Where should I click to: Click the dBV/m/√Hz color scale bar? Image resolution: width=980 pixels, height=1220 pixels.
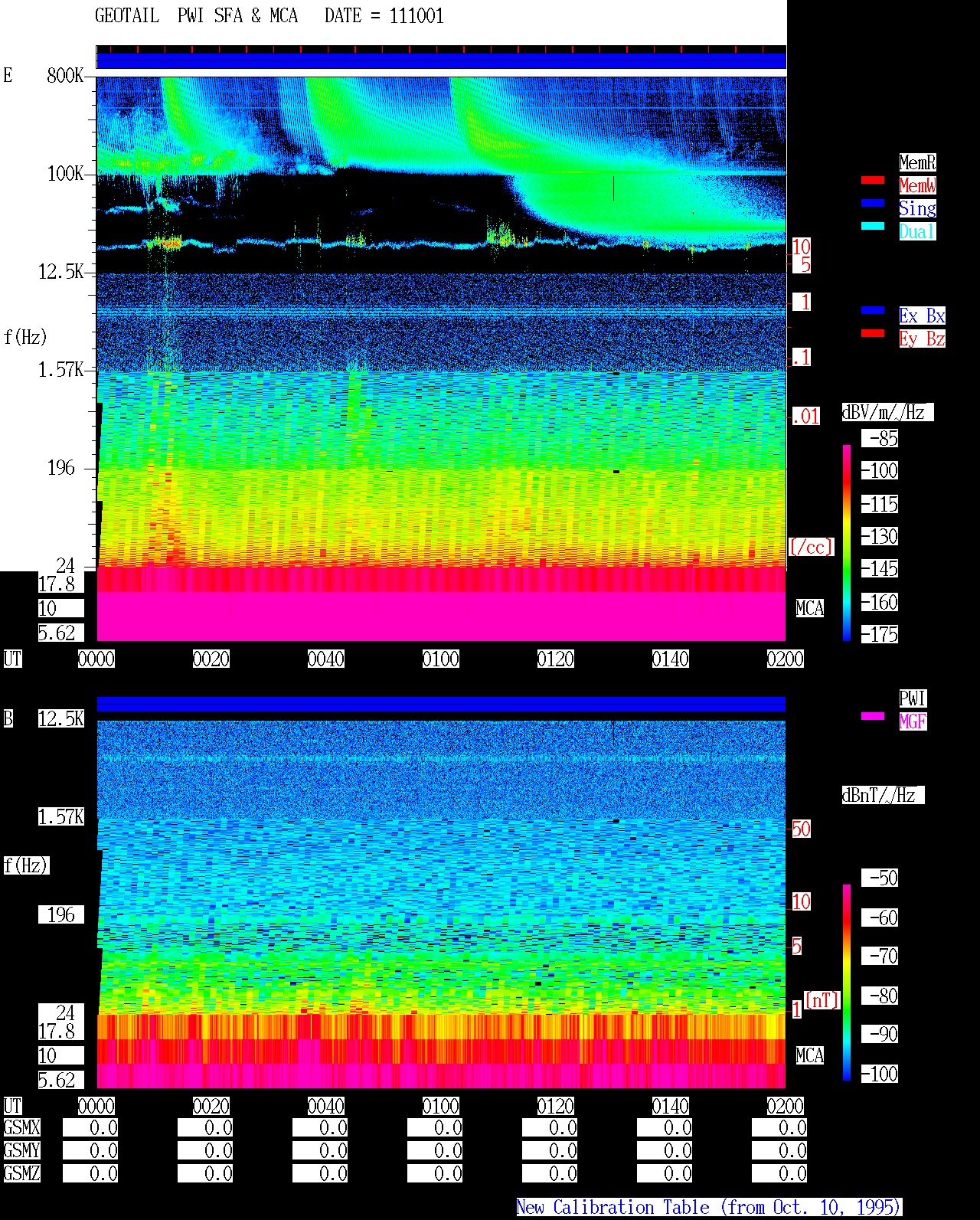(847, 542)
